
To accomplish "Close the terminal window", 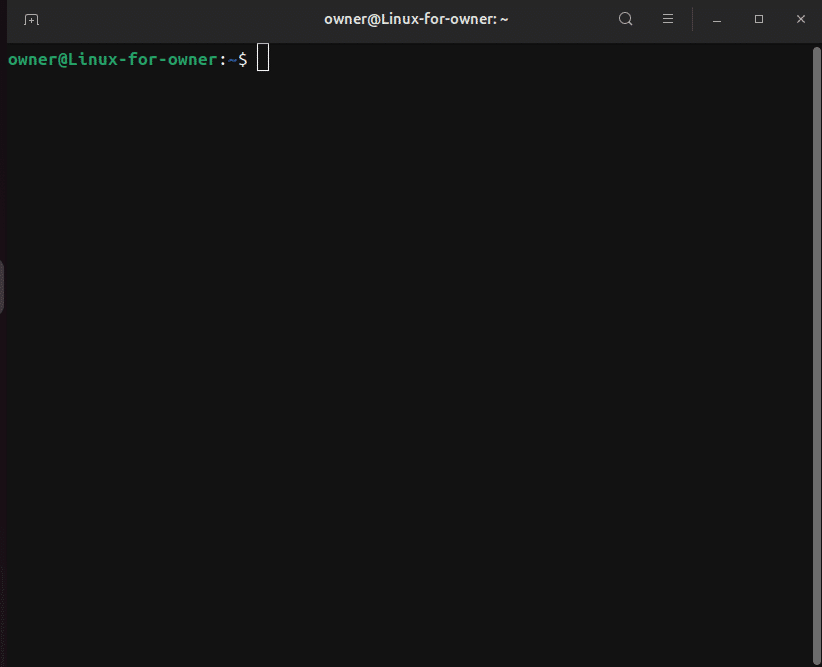I will click(801, 19).
